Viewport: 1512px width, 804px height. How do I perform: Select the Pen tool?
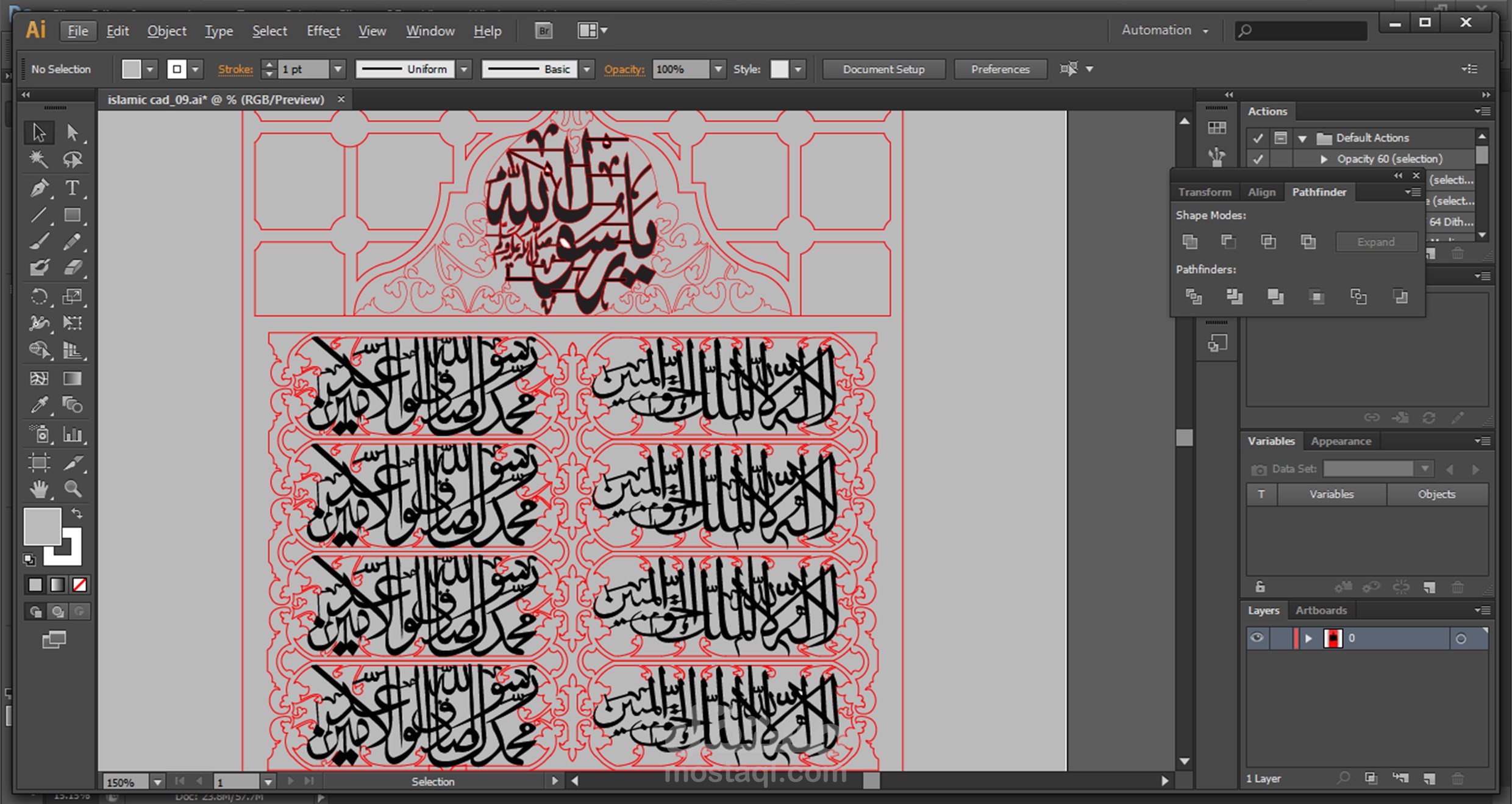pos(39,187)
